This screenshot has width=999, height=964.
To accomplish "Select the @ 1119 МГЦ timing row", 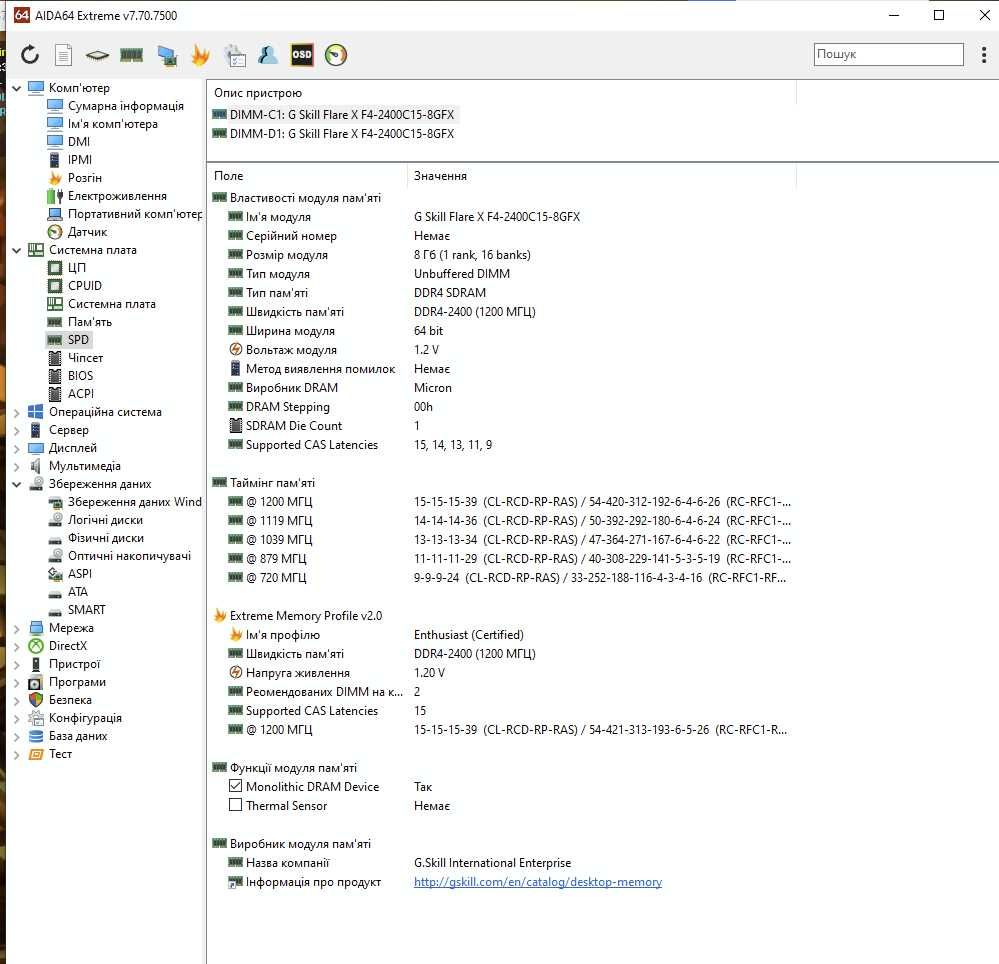I will pyautogui.click(x=510, y=521).
